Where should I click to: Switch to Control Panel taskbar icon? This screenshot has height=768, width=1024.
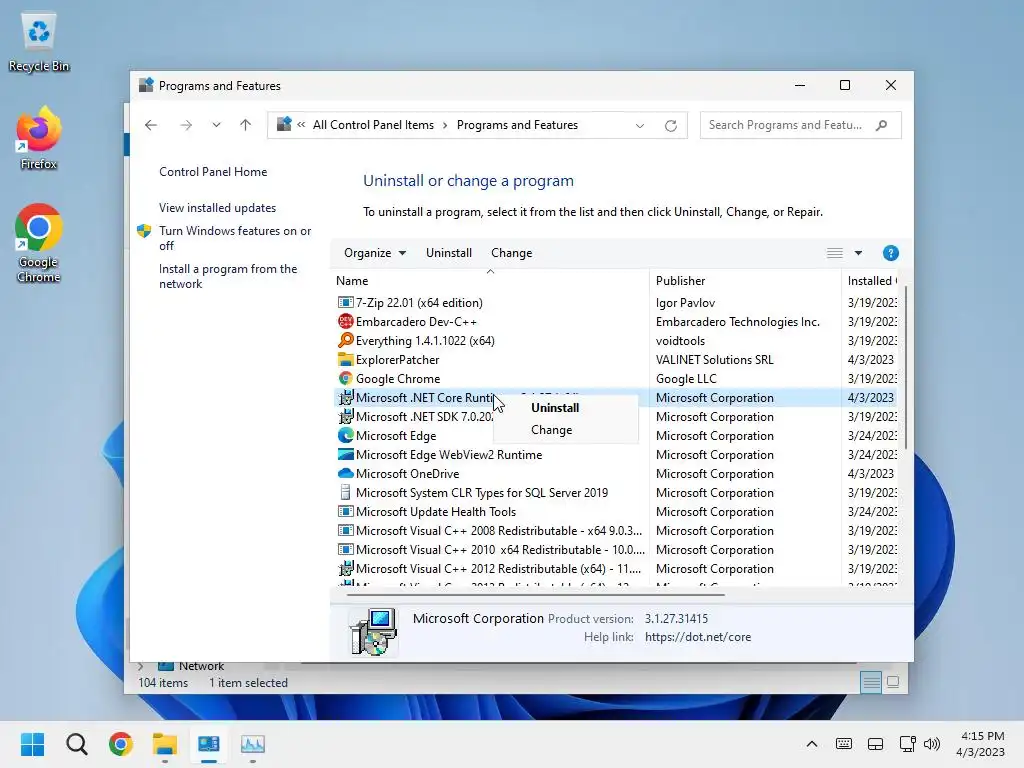pyautogui.click(x=209, y=744)
